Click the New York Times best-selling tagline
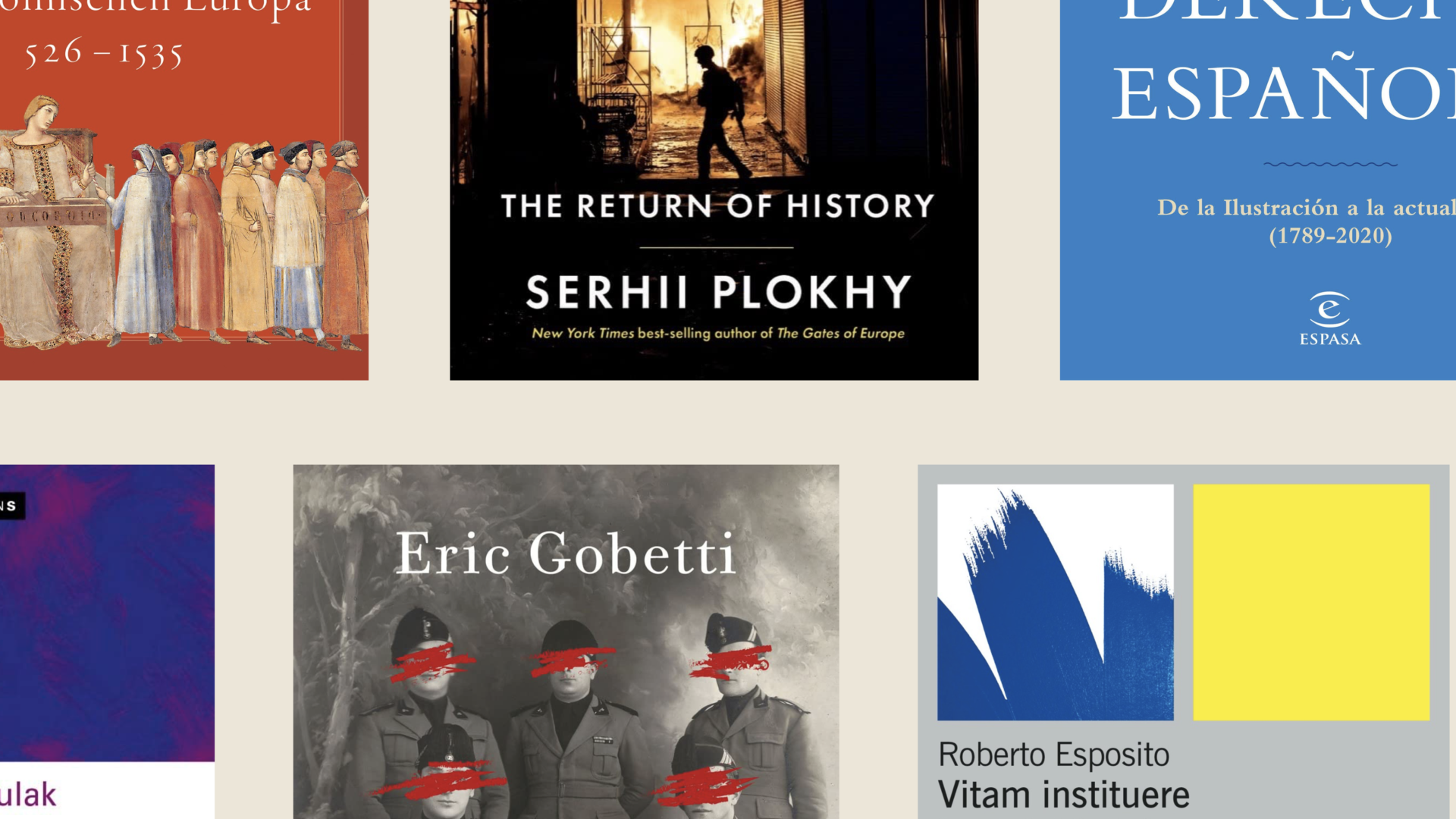Viewport: 1456px width, 819px height. [718, 333]
